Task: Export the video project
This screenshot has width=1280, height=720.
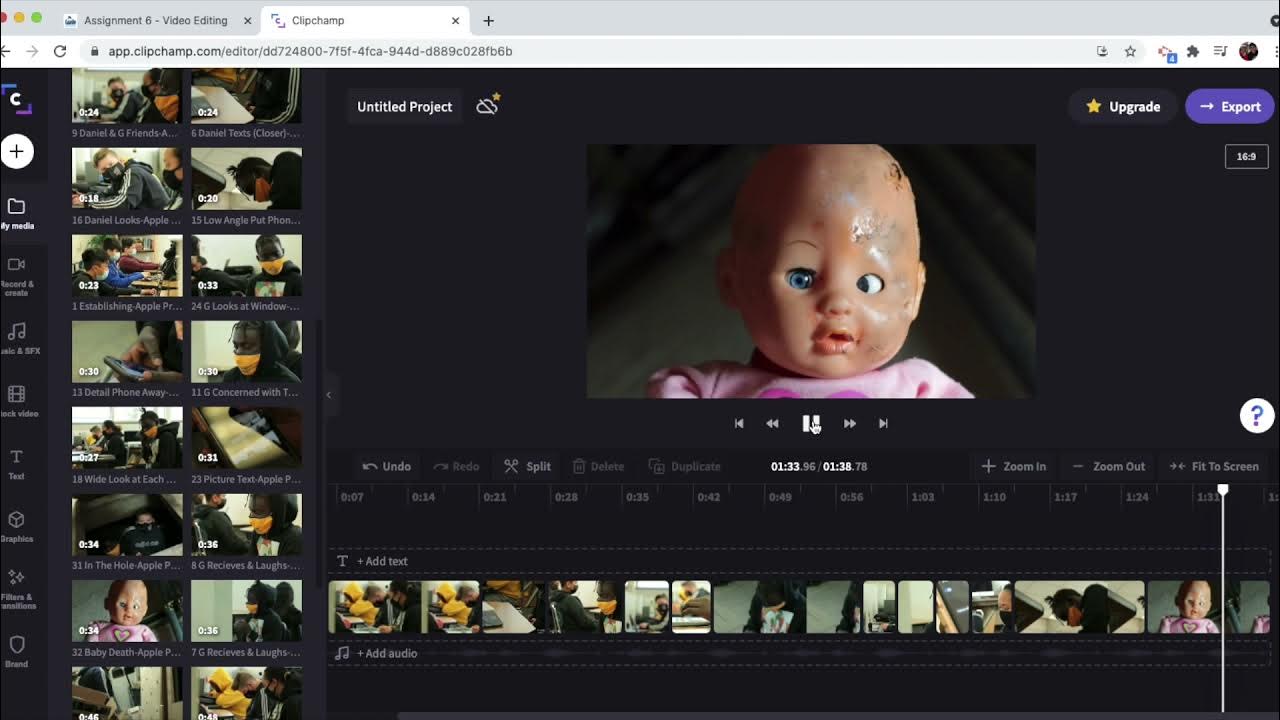Action: click(x=1230, y=106)
